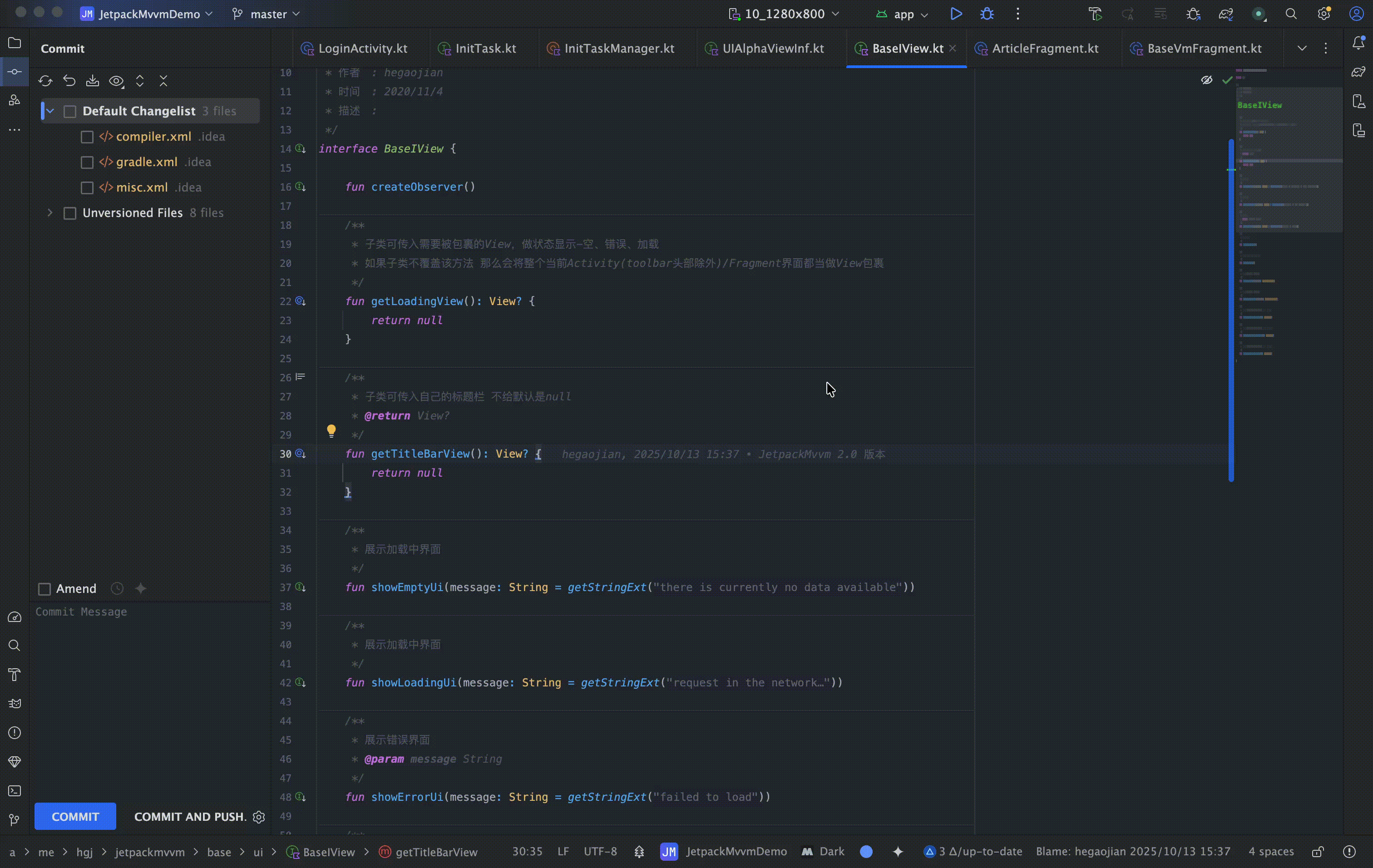The height and width of the screenshot is (868, 1373).
Task: Expand the Unversioned Files node
Action: 50,212
